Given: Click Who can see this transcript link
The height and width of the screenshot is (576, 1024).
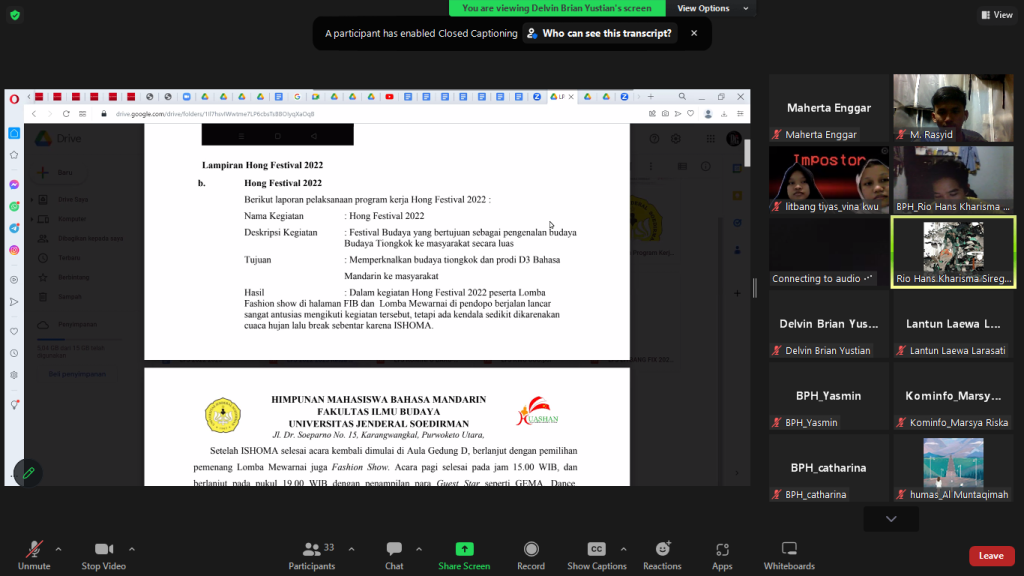Looking at the screenshot, I should [600, 33].
